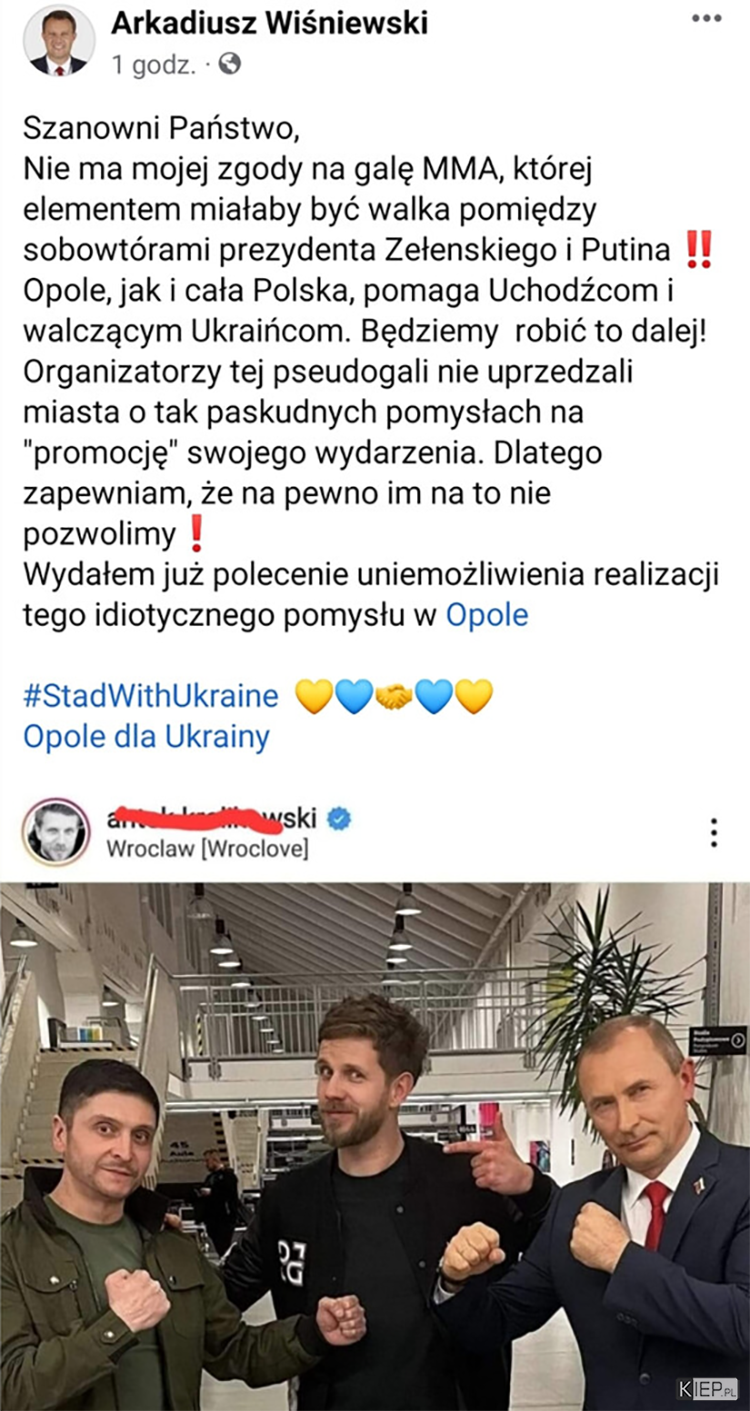
Task: Click the post text starting 'Szanowni Państwo'
Action: pos(371,371)
